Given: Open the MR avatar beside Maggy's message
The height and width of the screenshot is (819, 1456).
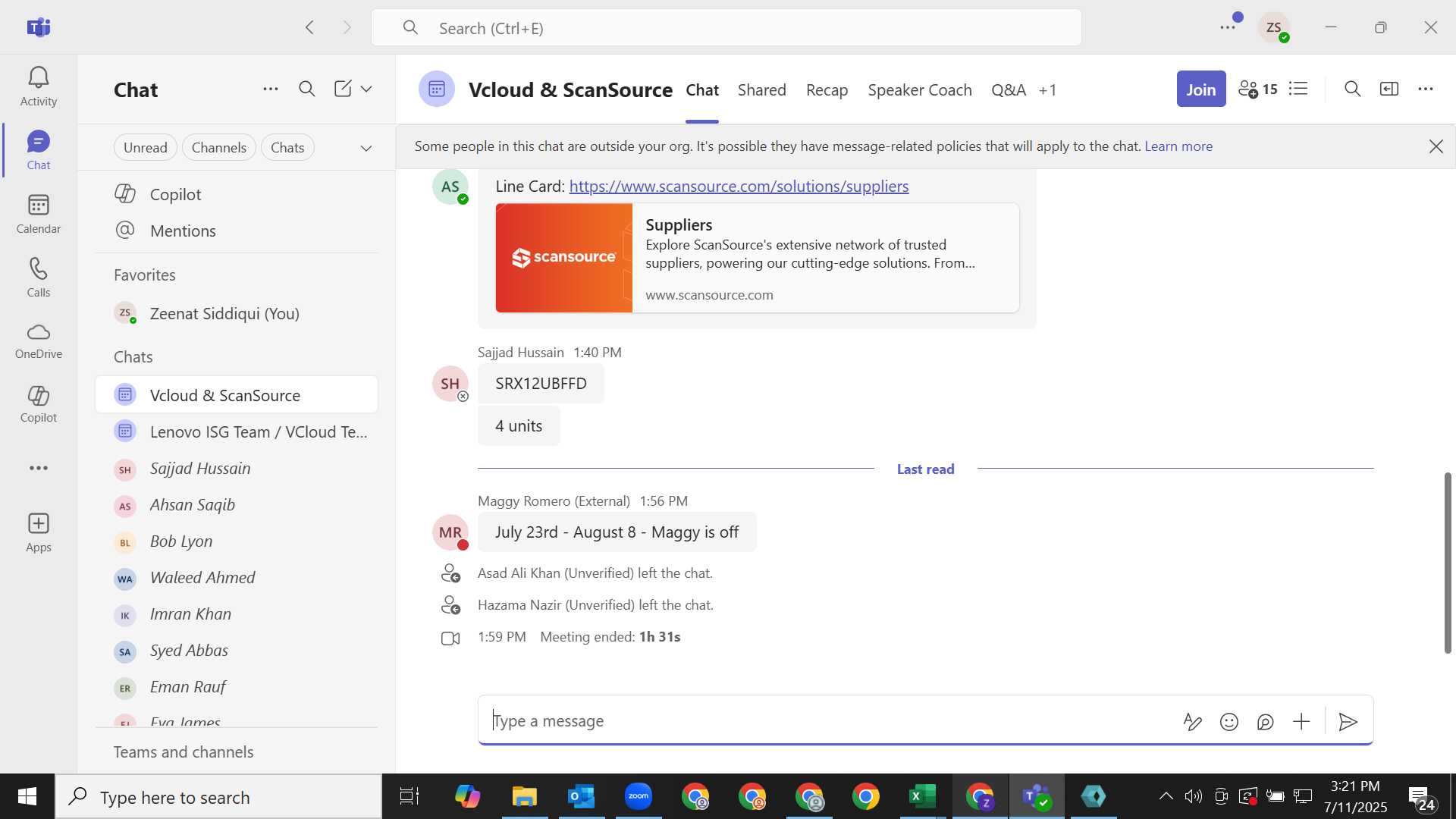Looking at the screenshot, I should click(x=450, y=532).
